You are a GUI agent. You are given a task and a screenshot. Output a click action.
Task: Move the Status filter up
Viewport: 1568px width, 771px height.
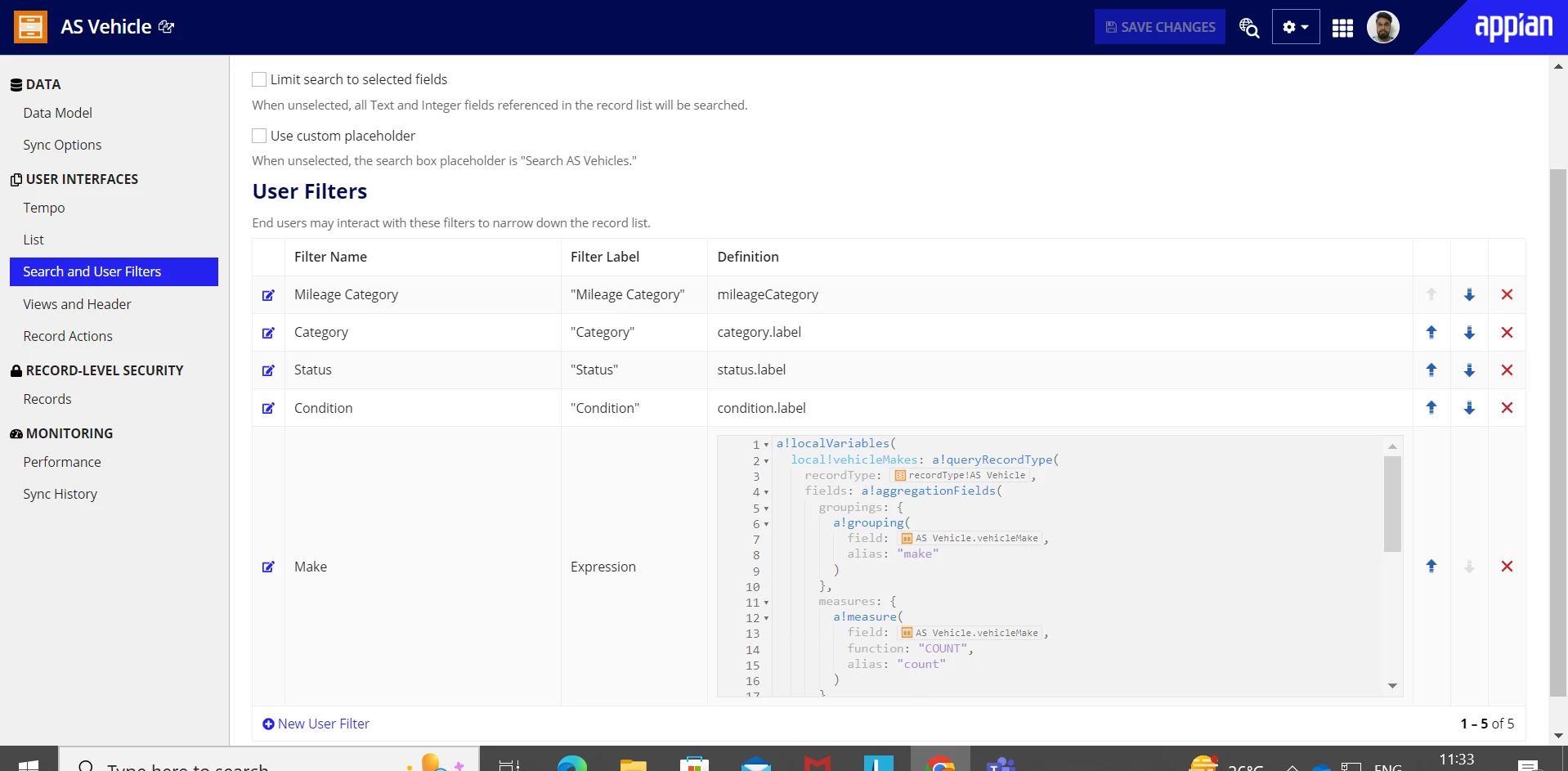tap(1431, 370)
